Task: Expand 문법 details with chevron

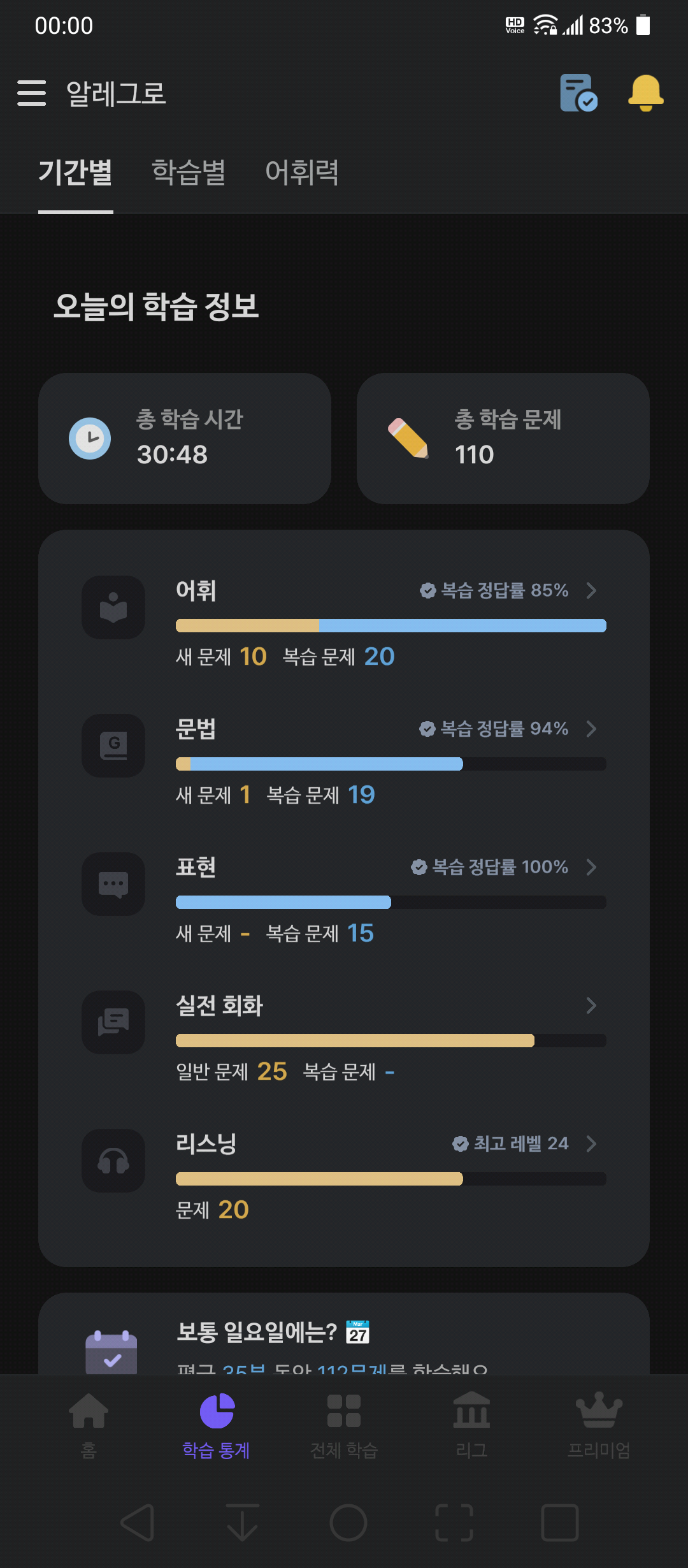Action: coord(591,729)
